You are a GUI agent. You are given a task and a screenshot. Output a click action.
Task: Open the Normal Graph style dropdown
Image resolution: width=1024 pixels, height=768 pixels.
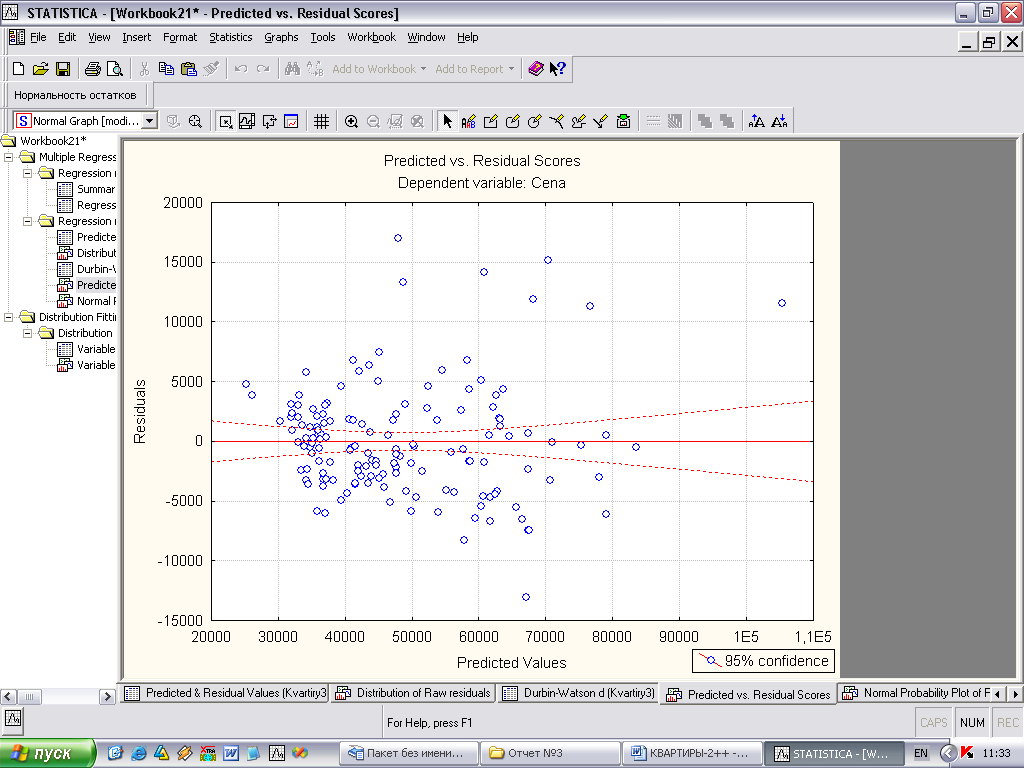pos(150,121)
